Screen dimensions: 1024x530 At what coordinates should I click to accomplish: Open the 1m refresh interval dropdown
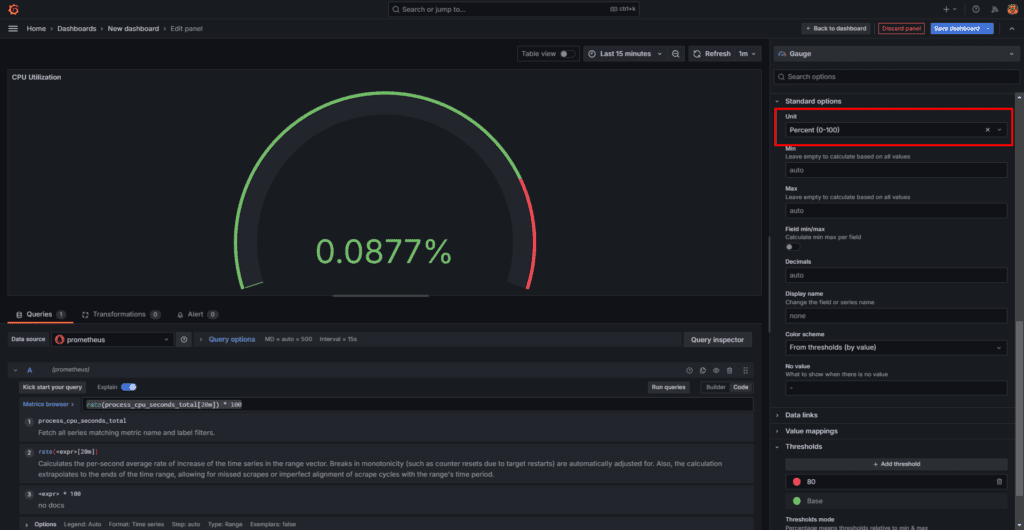tap(747, 54)
